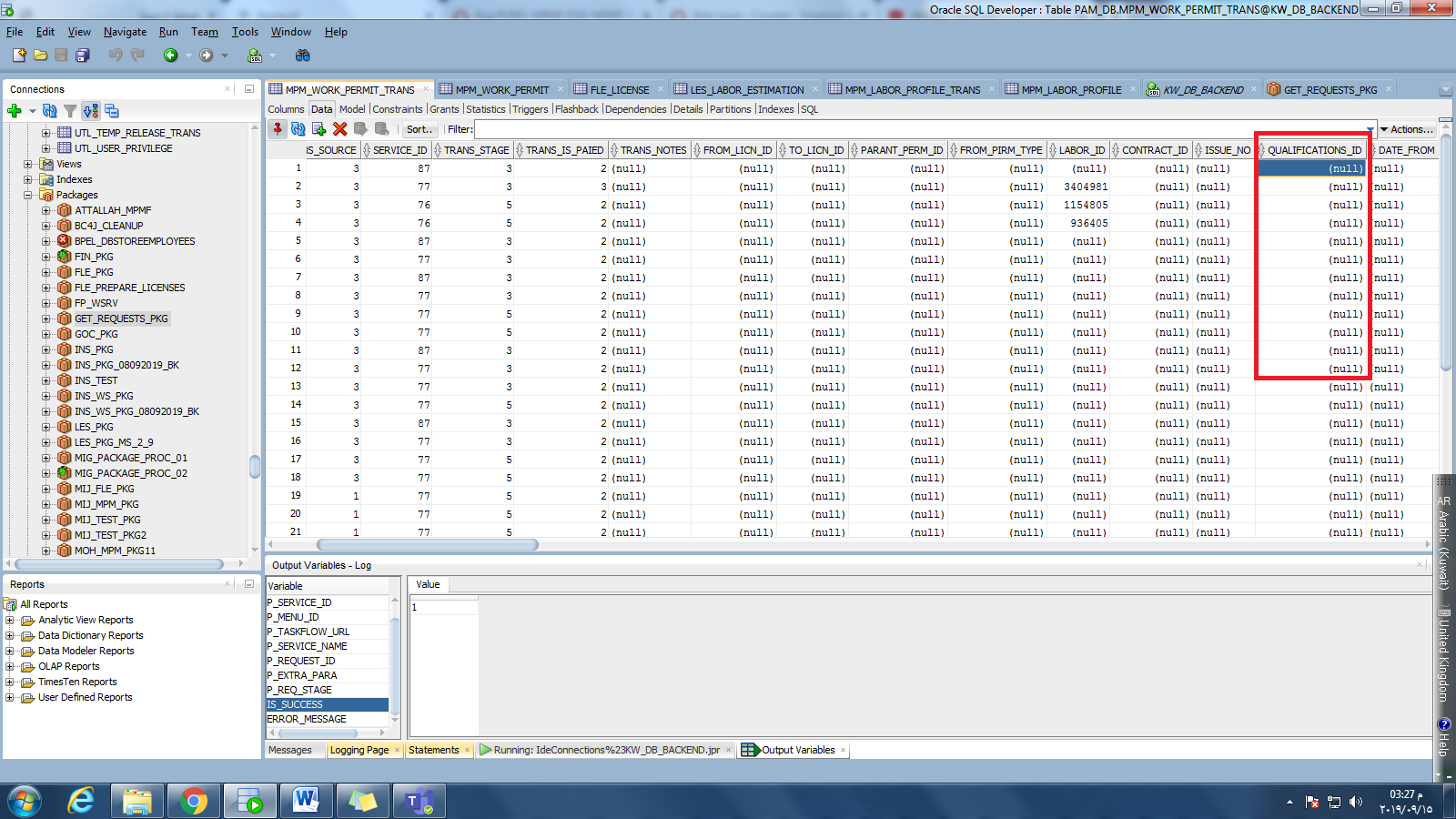
Task: Click the schema browser icon in Connections
Action: click(x=91, y=111)
